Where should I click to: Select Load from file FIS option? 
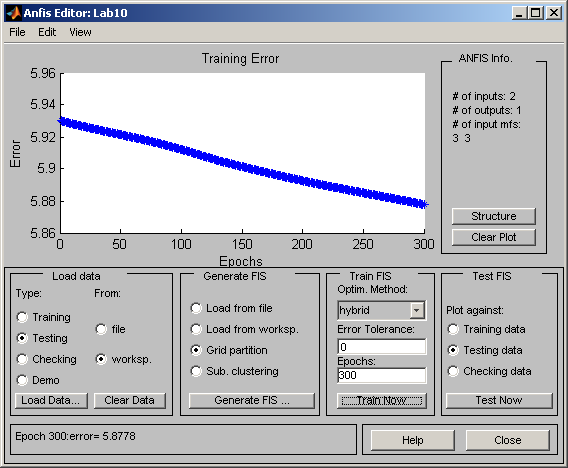[196, 308]
